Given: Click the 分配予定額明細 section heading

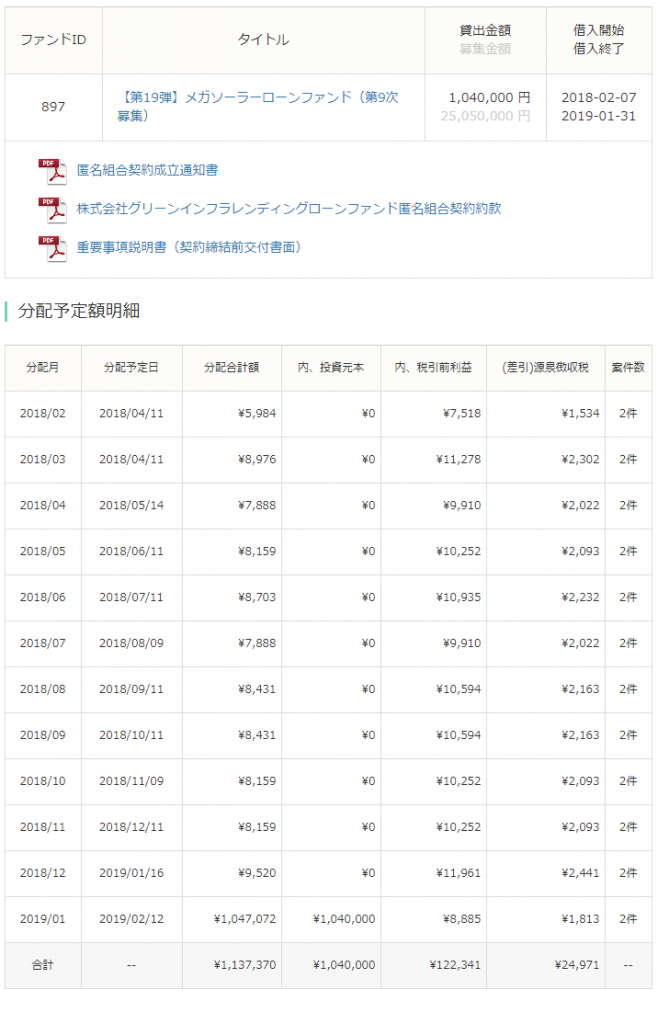Looking at the screenshot, I should pyautogui.click(x=79, y=311).
